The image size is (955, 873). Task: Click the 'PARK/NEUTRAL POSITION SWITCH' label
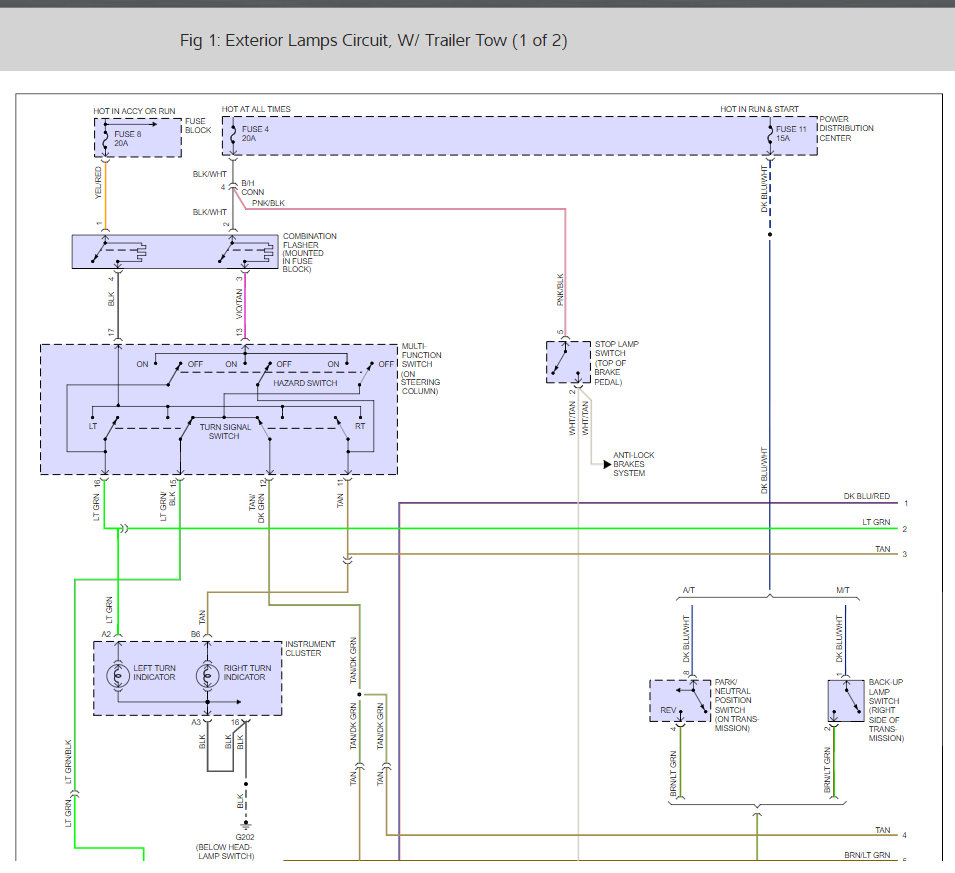coord(736,705)
